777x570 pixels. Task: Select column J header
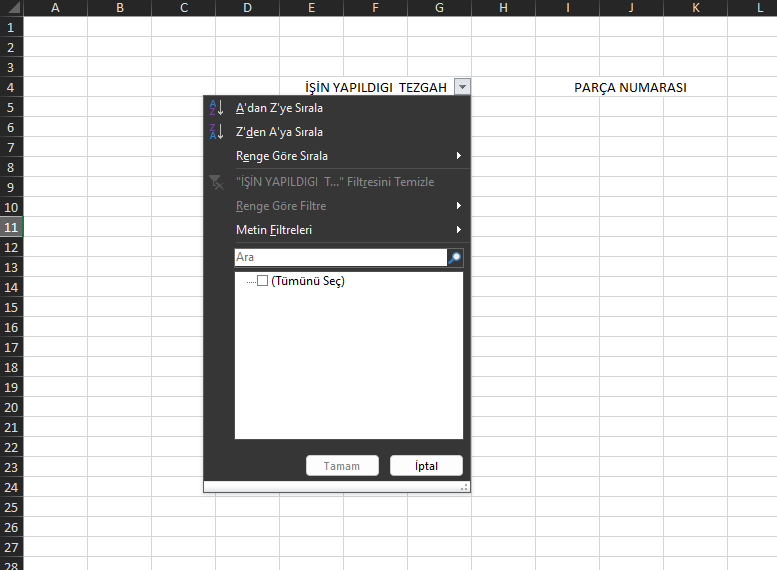[631, 7]
